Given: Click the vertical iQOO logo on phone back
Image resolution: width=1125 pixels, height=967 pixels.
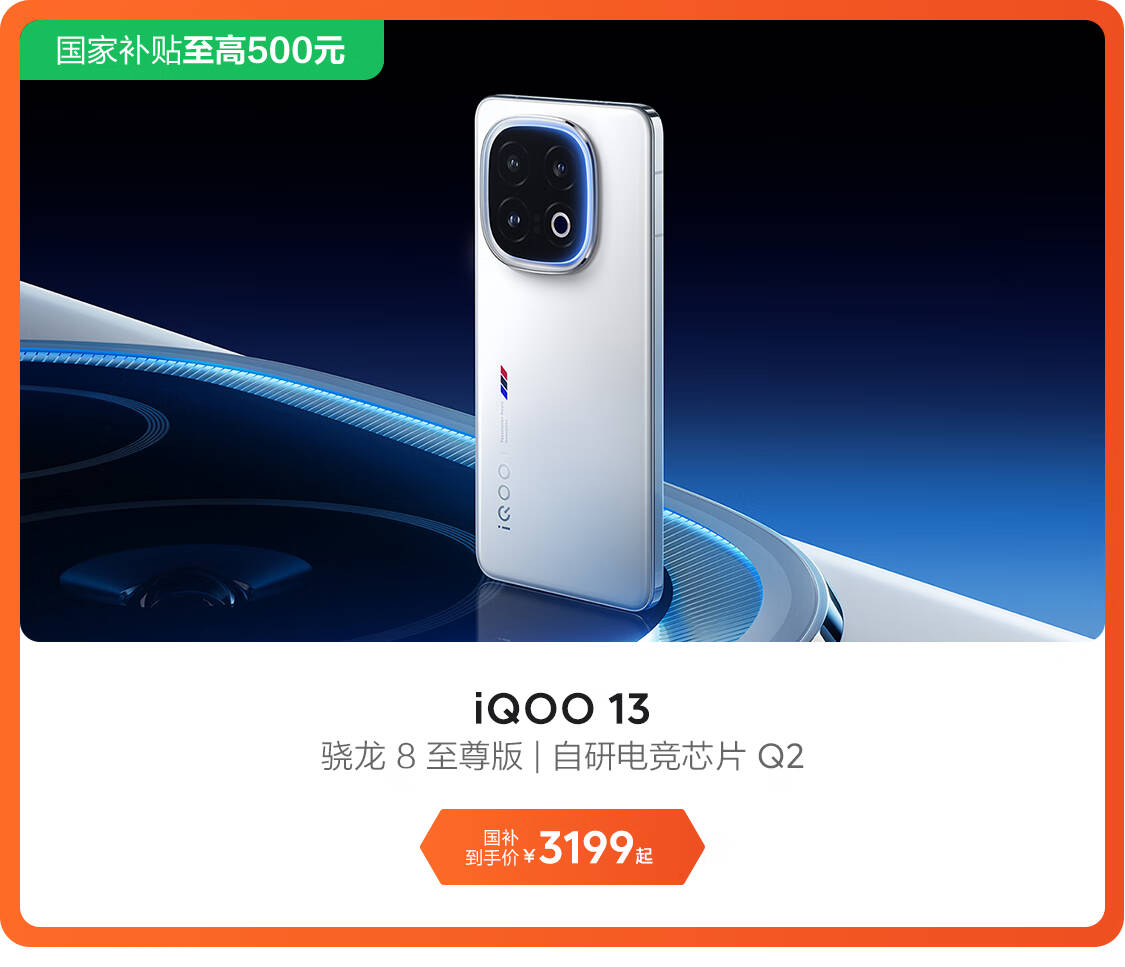Looking at the screenshot, I should 504,496.
